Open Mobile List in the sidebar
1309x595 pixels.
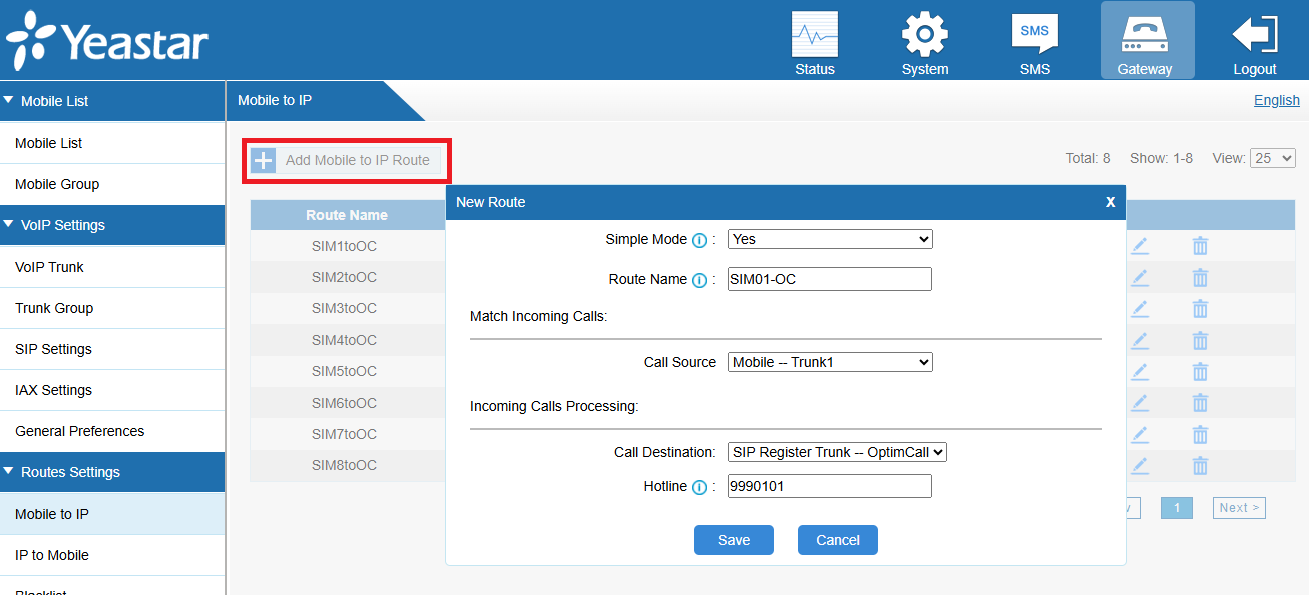[x=112, y=143]
